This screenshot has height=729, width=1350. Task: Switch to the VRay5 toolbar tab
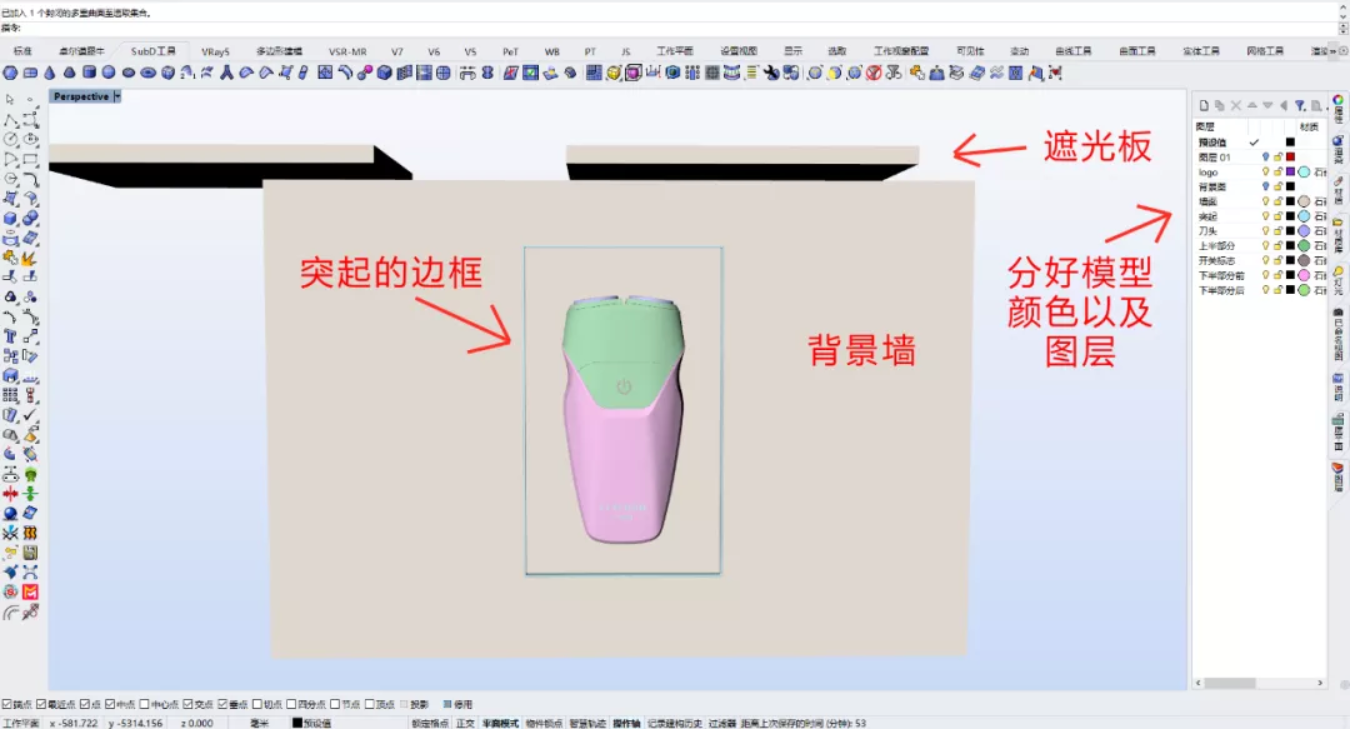click(x=215, y=51)
